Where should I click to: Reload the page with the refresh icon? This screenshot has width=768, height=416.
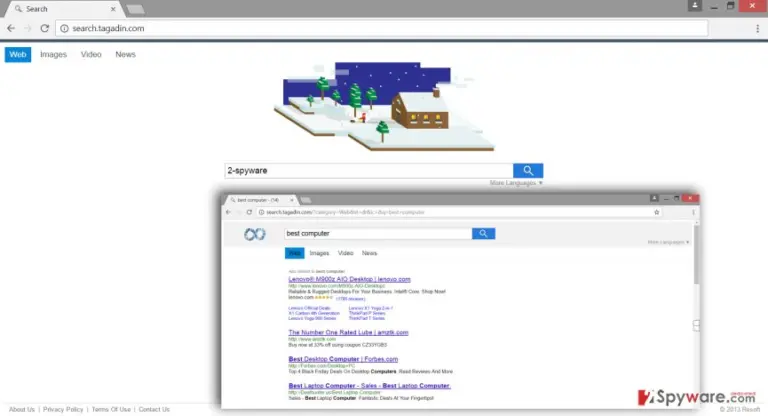click(45, 28)
